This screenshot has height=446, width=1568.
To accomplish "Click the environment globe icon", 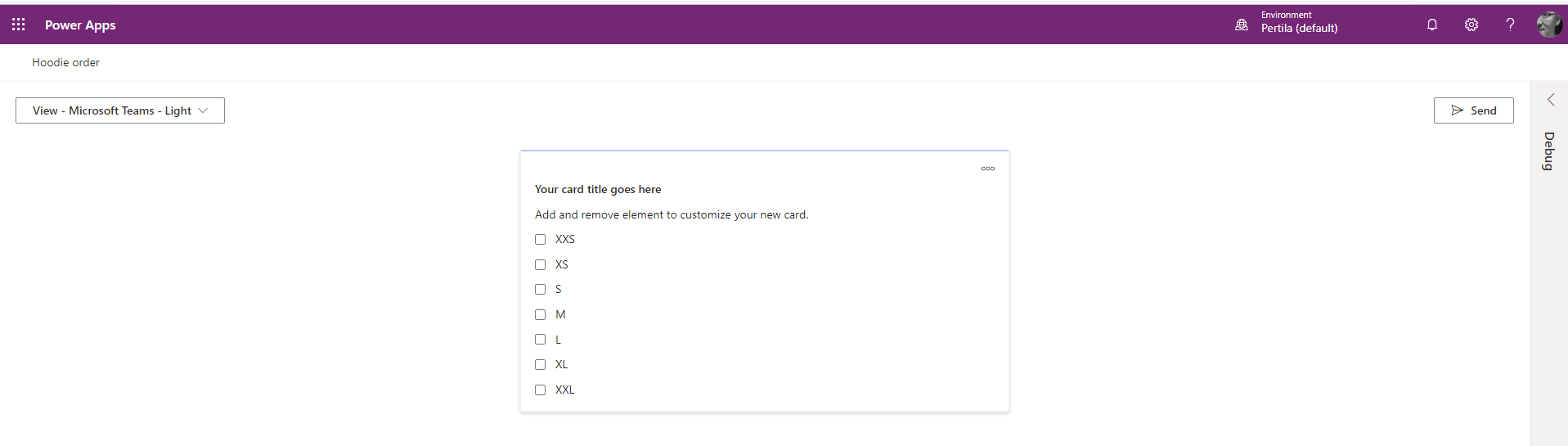I will [1242, 25].
